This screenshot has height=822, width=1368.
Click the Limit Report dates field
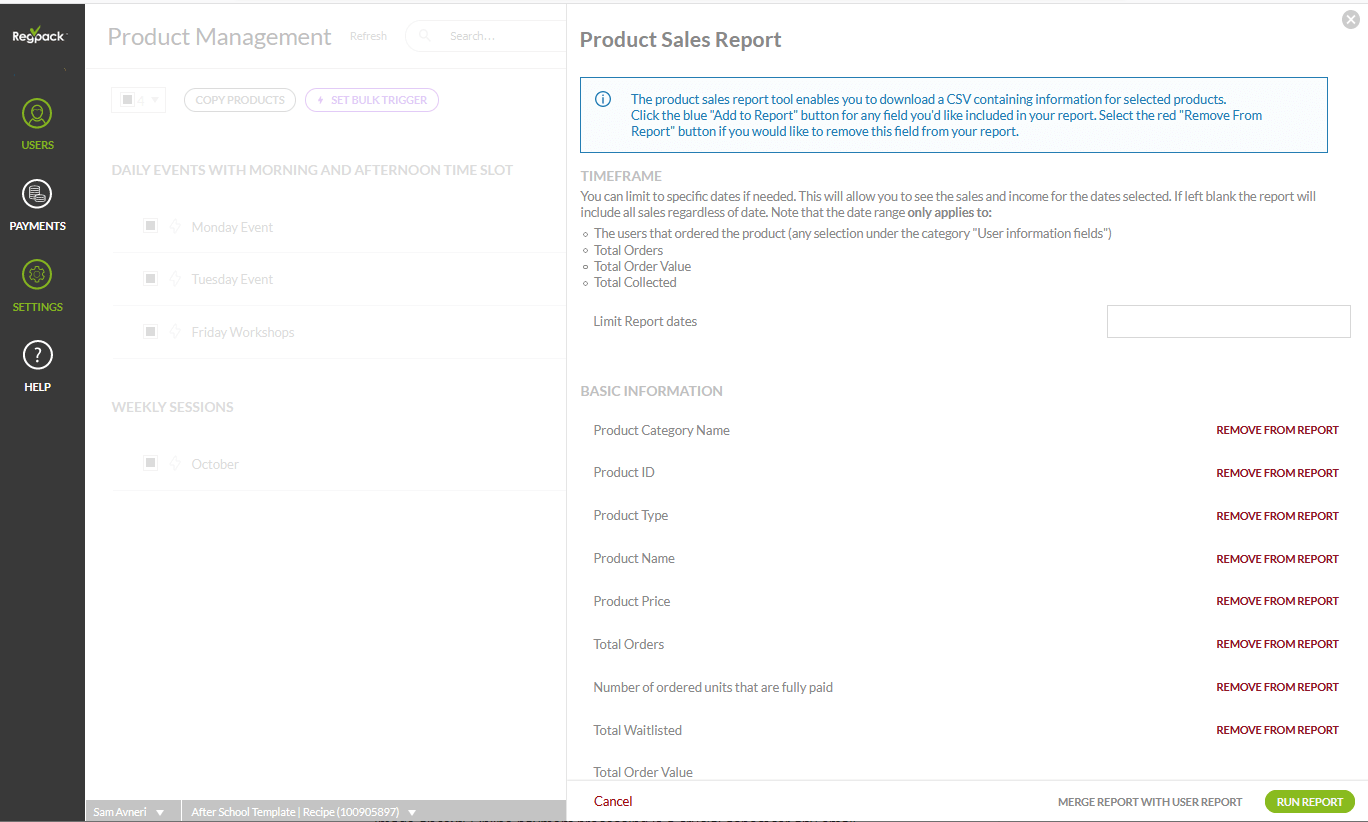(1228, 322)
